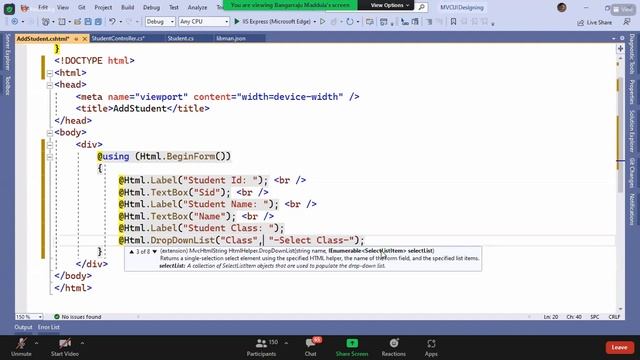Click the browser refresh circular icon
This screenshot has width=640, height=360.
coord(350,22)
